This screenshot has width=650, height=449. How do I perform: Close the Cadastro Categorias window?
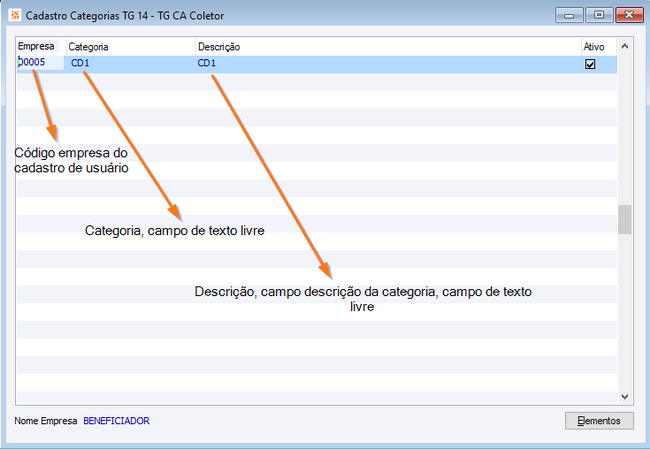(x=629, y=15)
